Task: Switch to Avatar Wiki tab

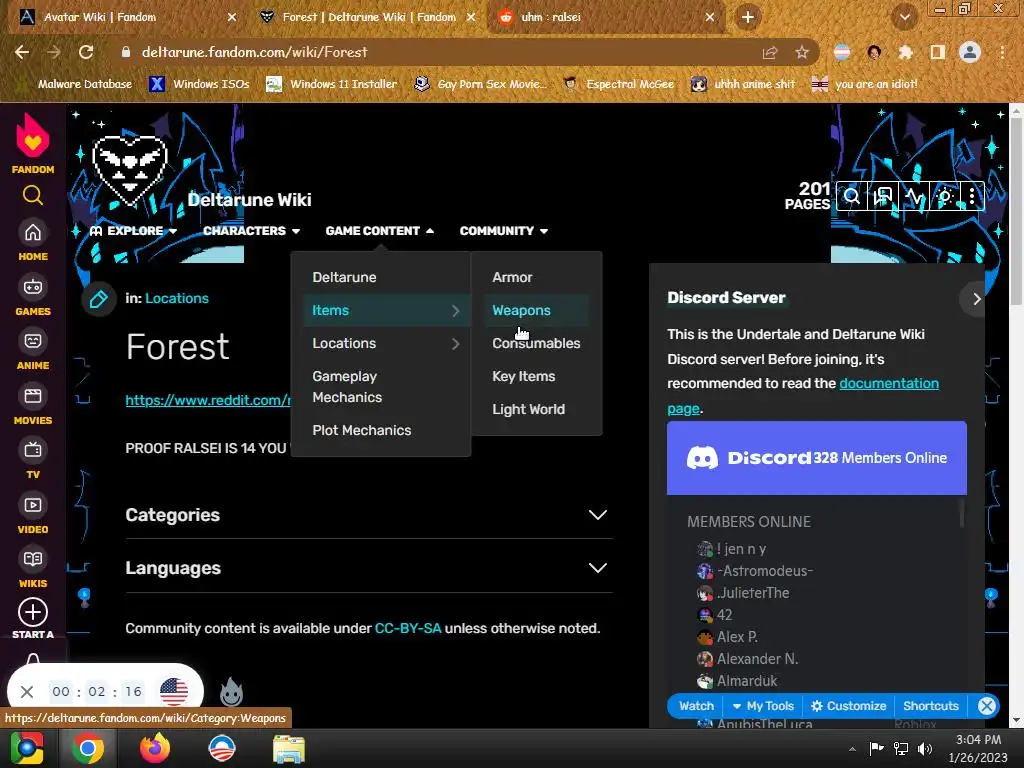Action: (128, 18)
